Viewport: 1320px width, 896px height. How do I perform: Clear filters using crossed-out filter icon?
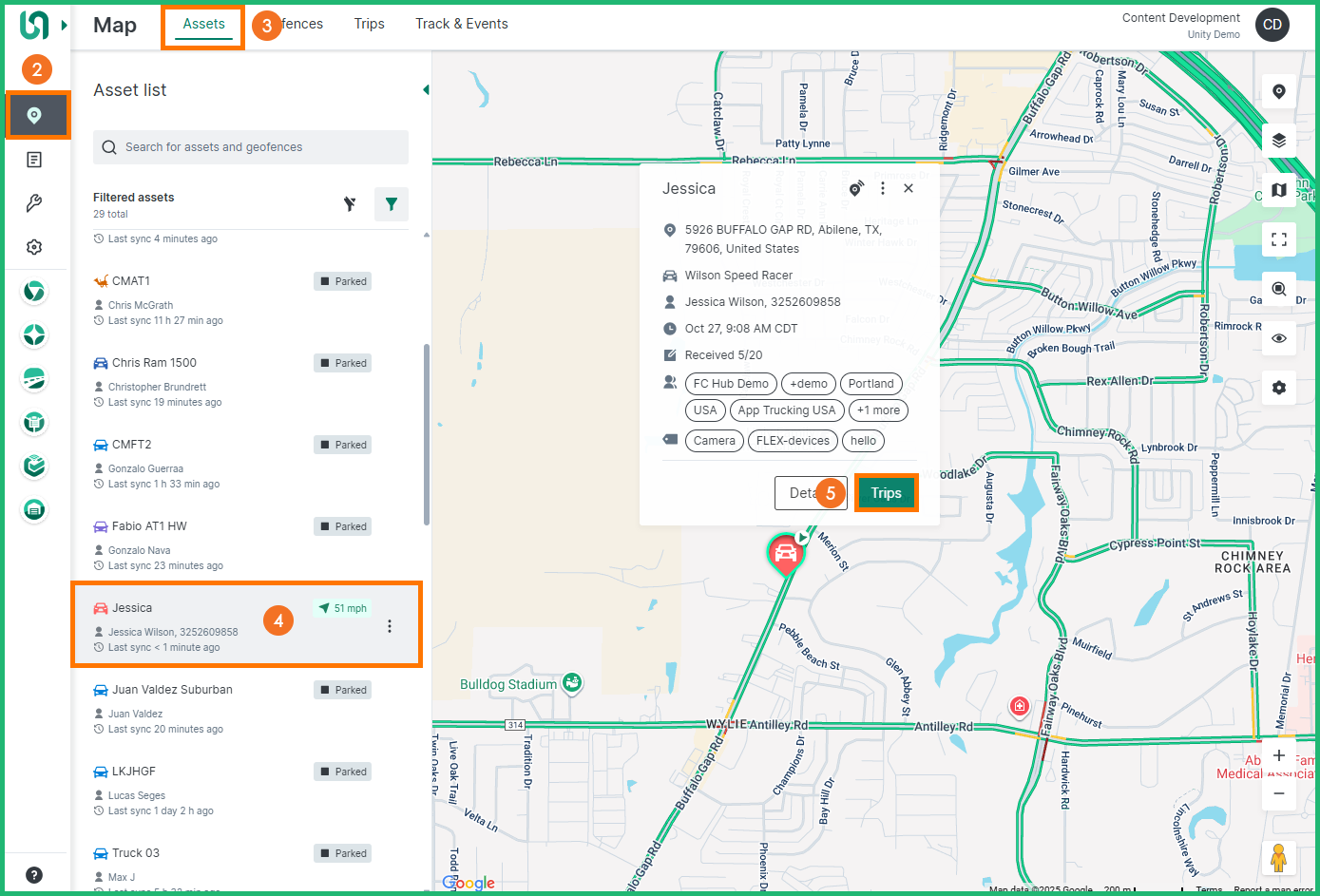[x=350, y=204]
